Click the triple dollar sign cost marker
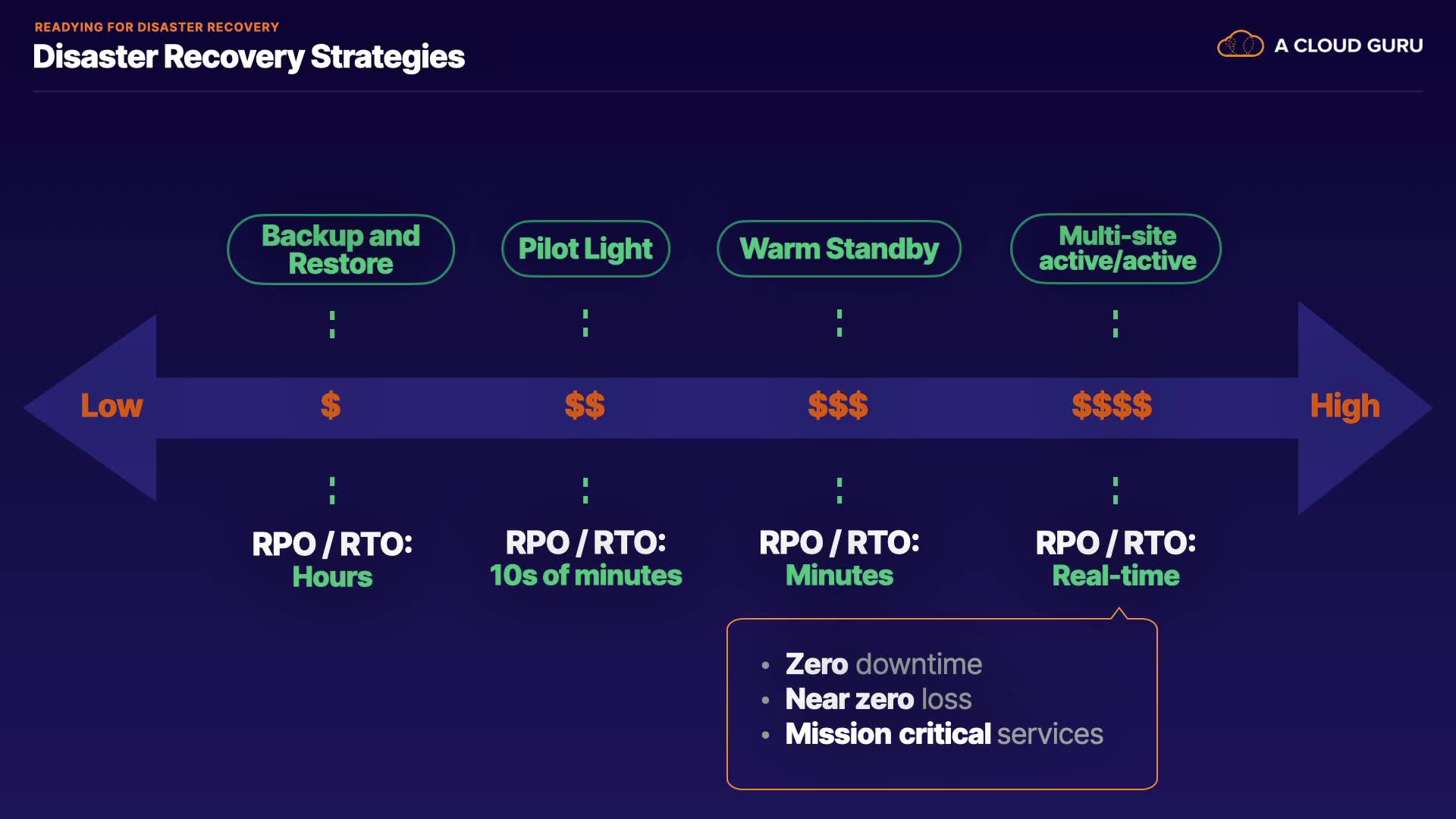Viewport: 1456px width, 819px height. (838, 406)
